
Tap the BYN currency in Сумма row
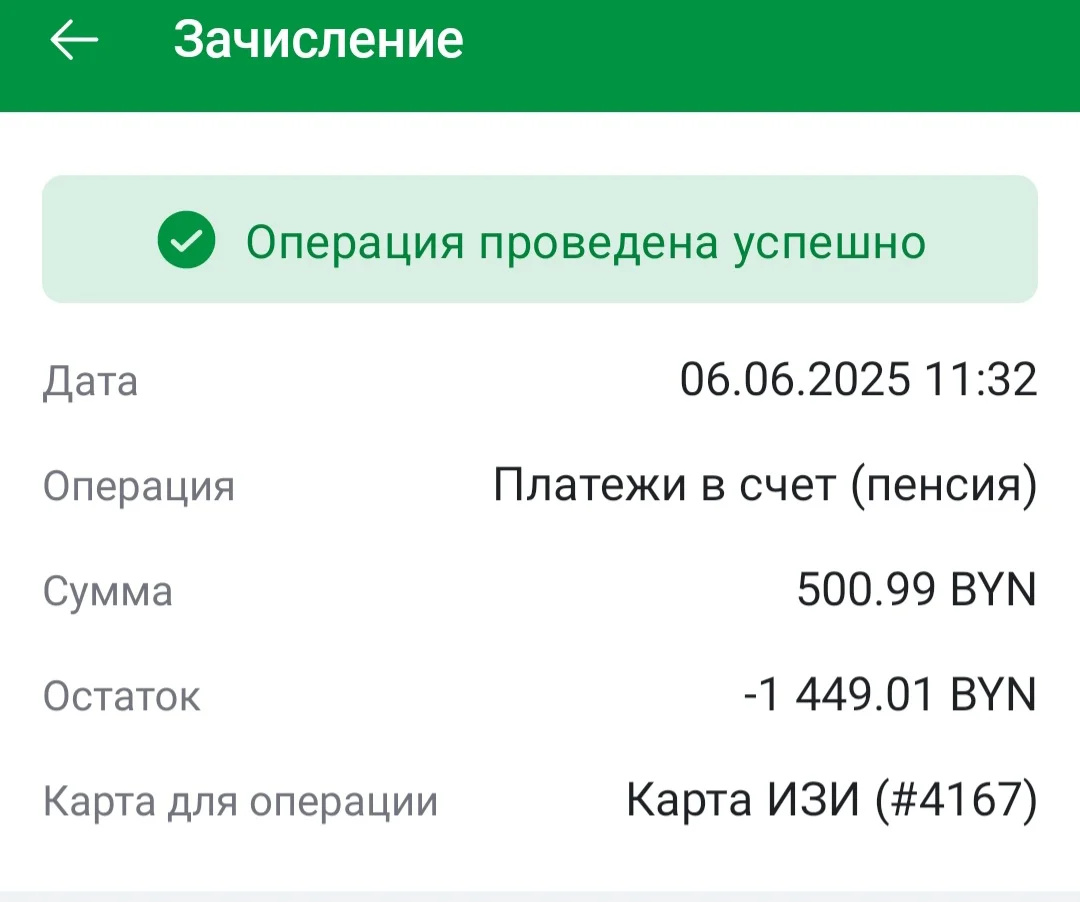tap(993, 589)
